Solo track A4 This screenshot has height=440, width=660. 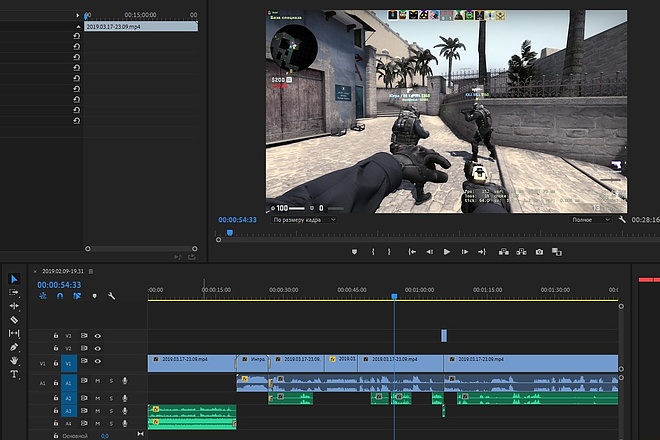pos(111,423)
